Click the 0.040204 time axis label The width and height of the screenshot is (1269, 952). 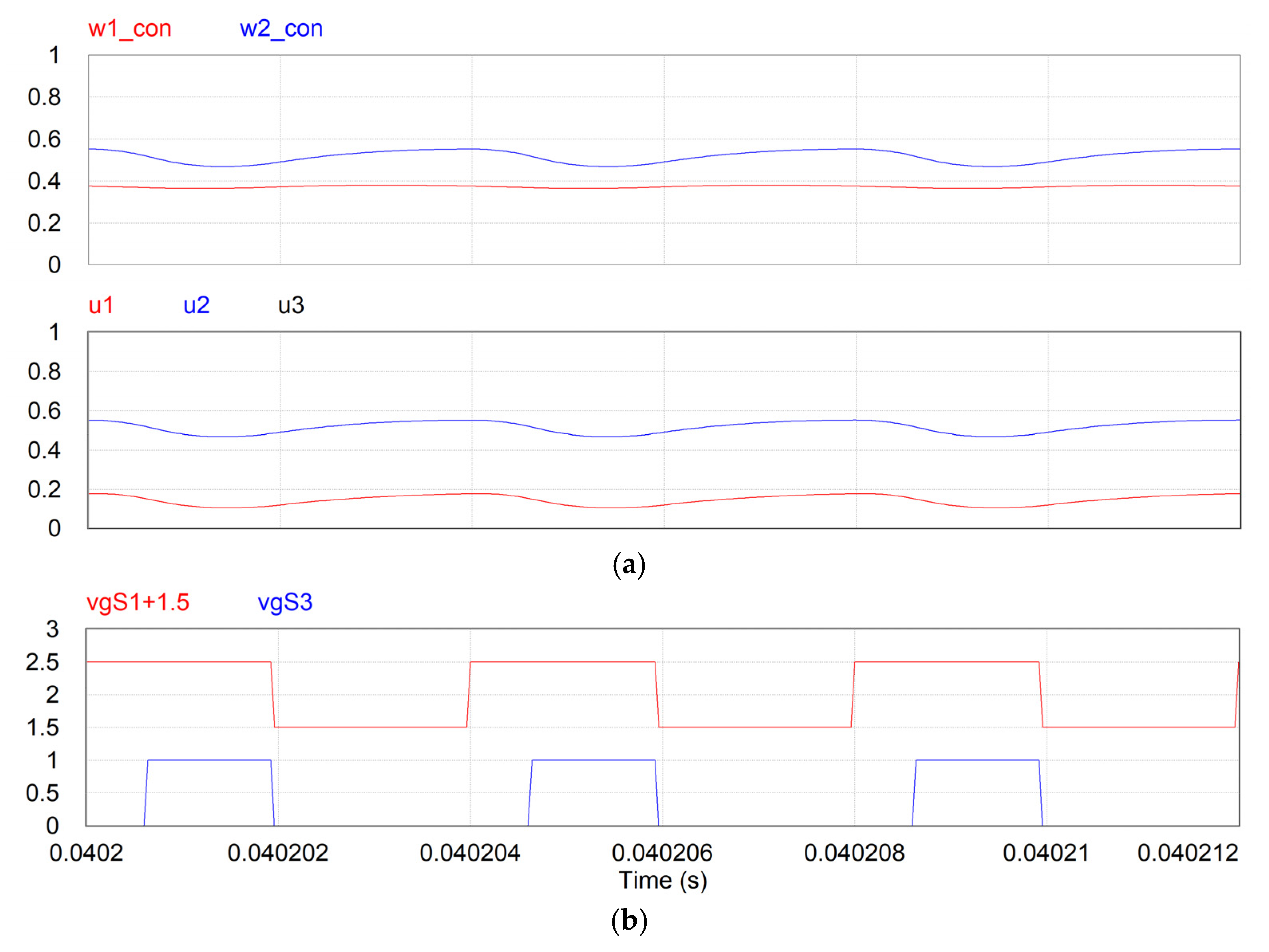point(470,853)
